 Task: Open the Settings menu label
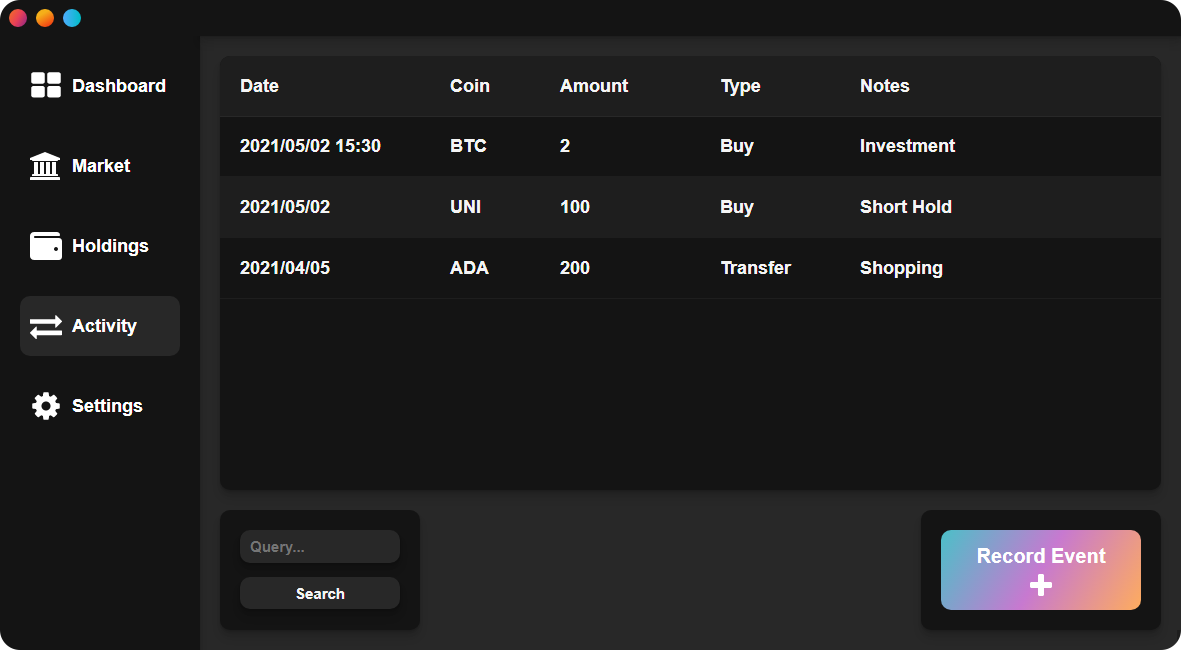(x=107, y=406)
